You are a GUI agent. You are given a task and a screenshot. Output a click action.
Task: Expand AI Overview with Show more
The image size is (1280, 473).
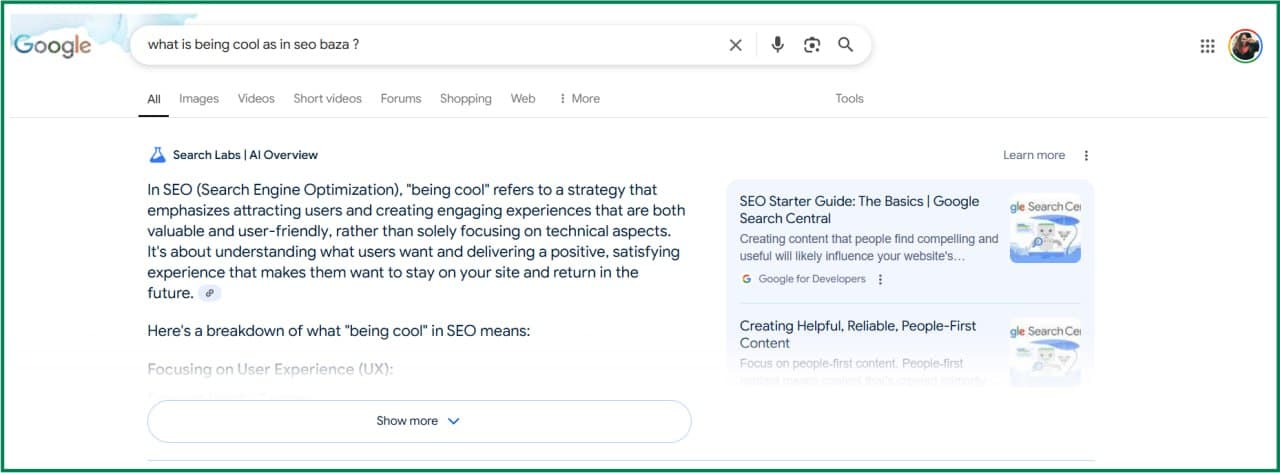[419, 421]
